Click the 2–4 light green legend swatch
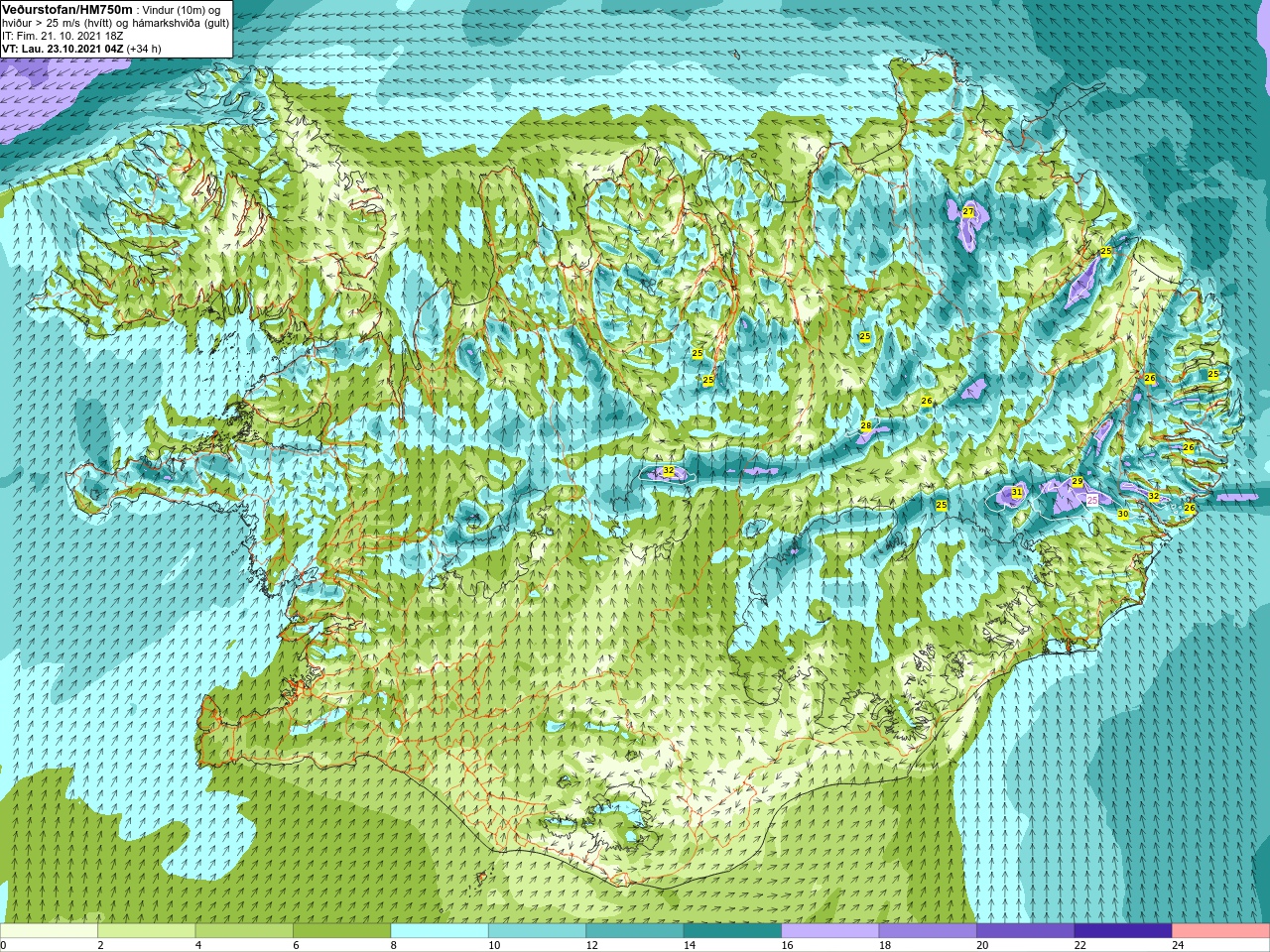Viewport: 1270px width, 952px height. [147, 930]
